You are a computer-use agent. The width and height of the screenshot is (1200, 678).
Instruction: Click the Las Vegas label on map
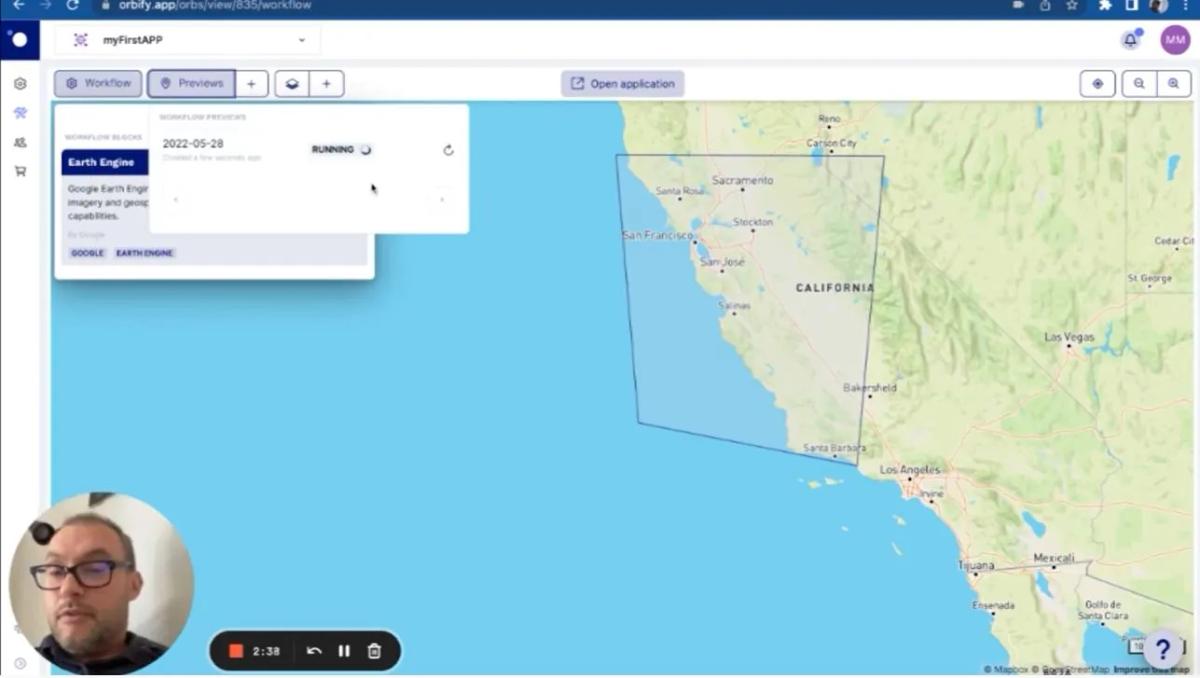coord(1069,337)
